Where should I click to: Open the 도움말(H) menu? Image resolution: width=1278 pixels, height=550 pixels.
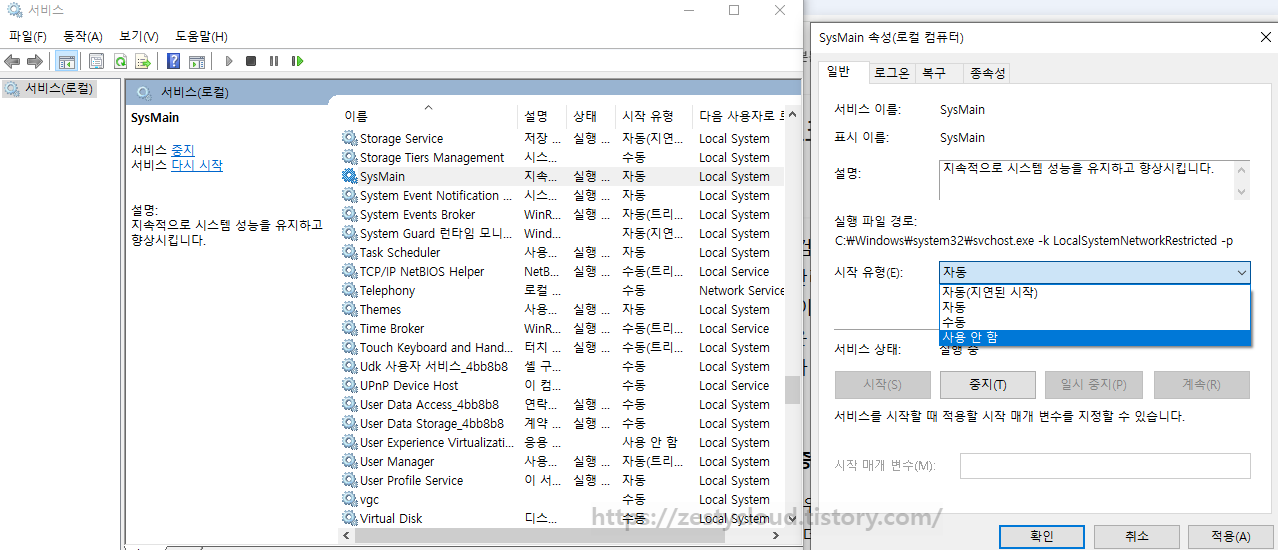(x=201, y=36)
